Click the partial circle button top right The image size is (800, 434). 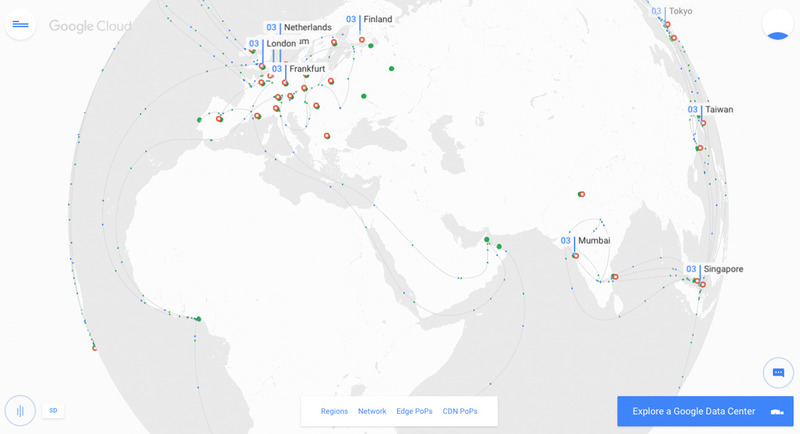778,24
